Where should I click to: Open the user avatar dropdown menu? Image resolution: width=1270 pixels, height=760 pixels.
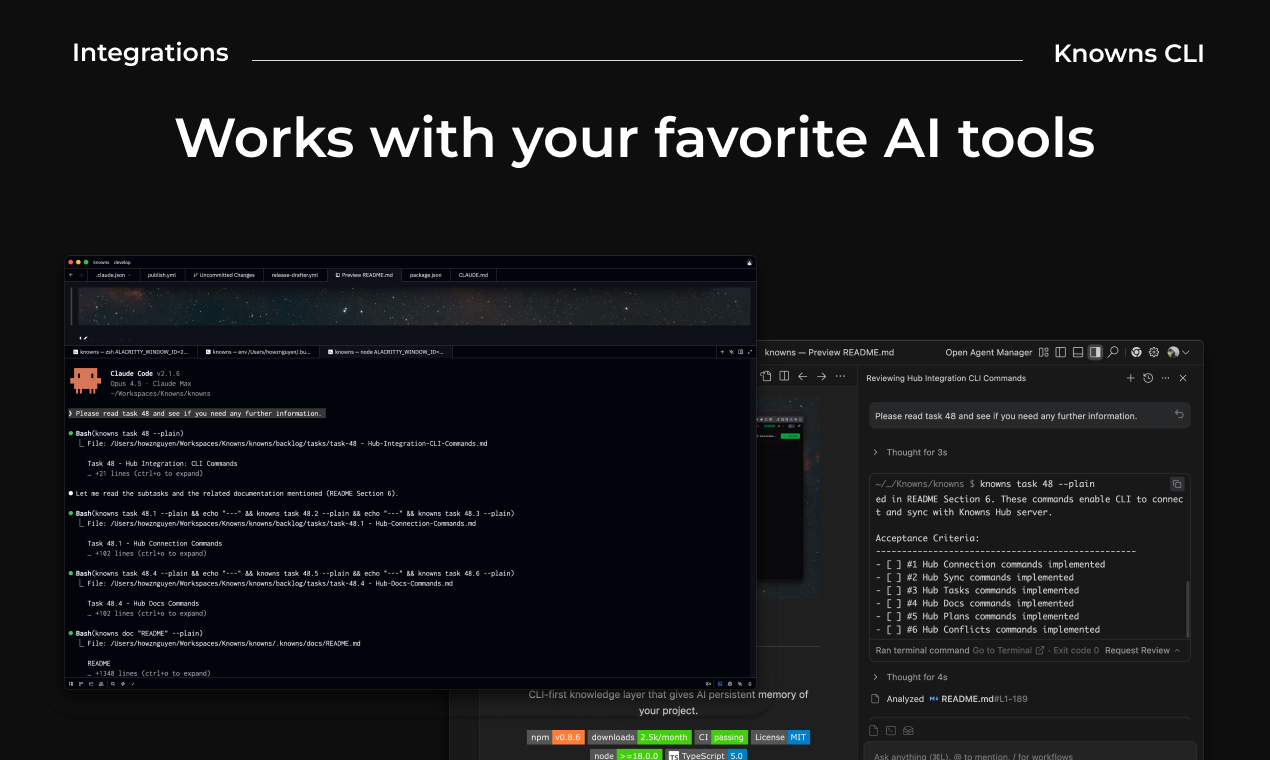click(x=1178, y=352)
